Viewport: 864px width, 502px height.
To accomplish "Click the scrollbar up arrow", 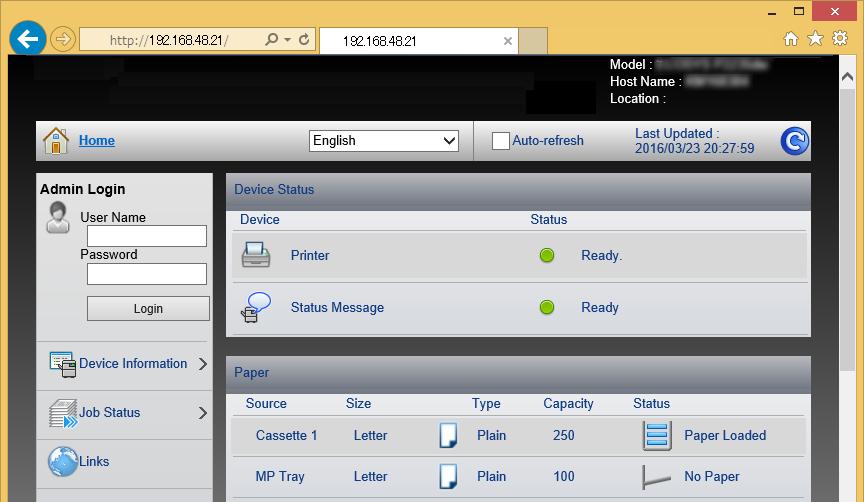I will coord(847,78).
